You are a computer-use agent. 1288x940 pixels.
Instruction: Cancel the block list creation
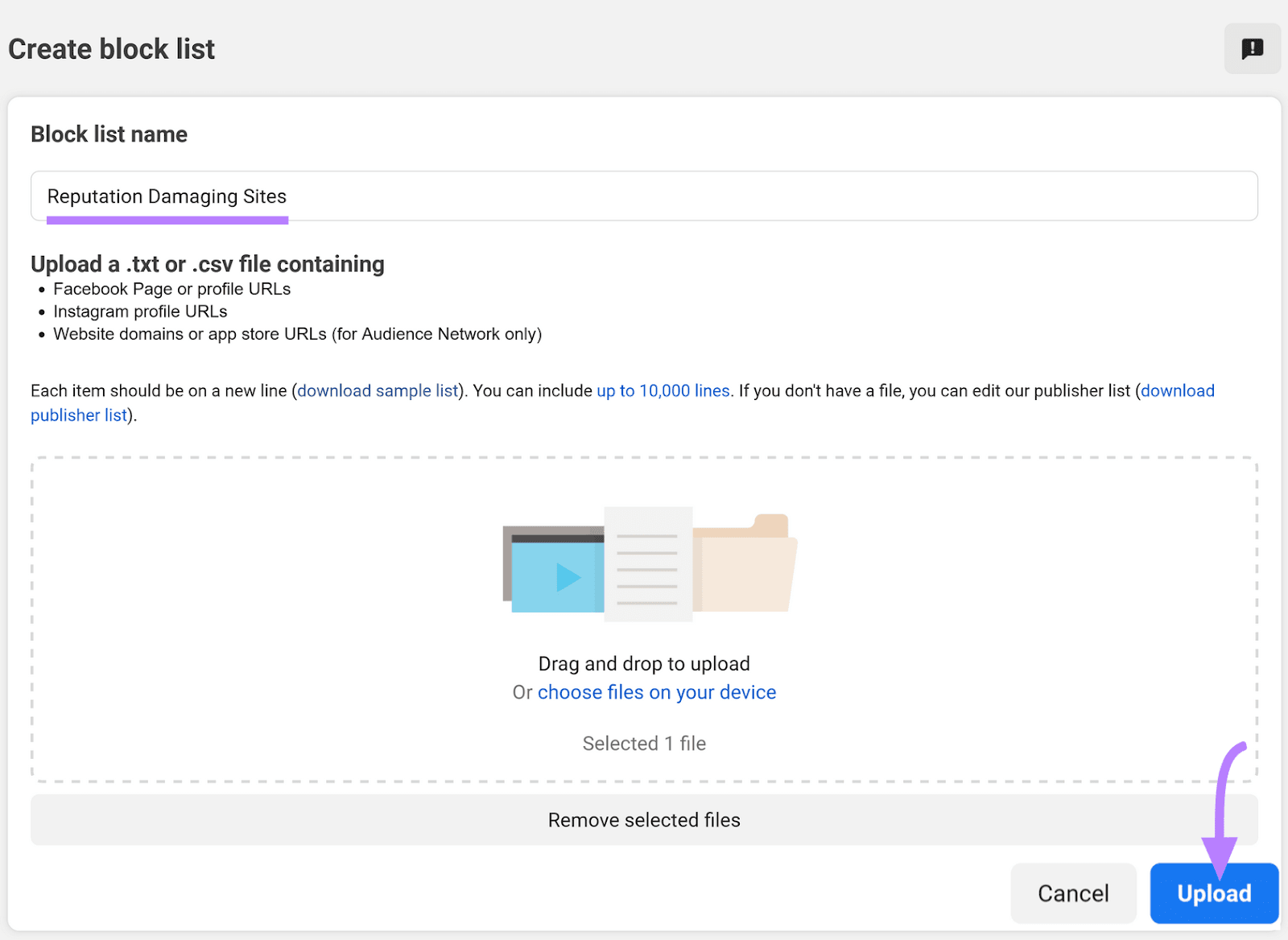[x=1073, y=893]
